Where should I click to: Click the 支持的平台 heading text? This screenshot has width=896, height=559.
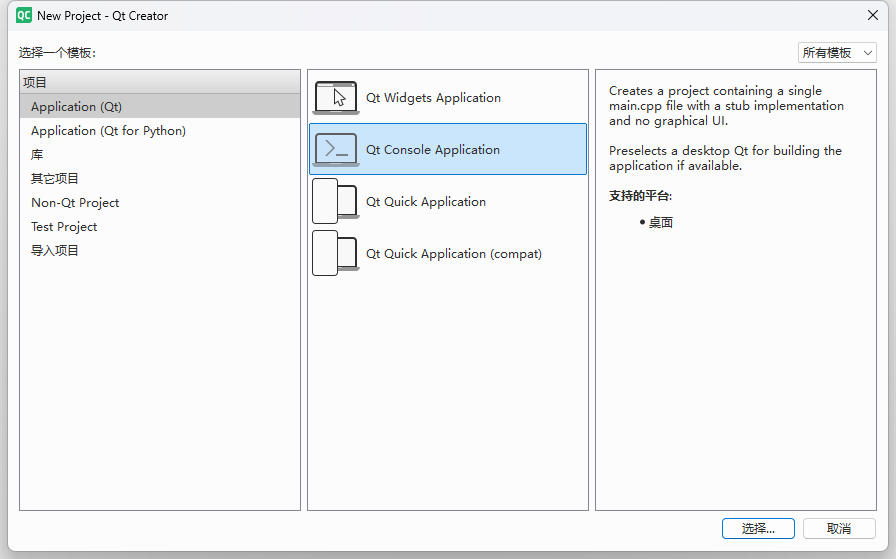[640, 195]
